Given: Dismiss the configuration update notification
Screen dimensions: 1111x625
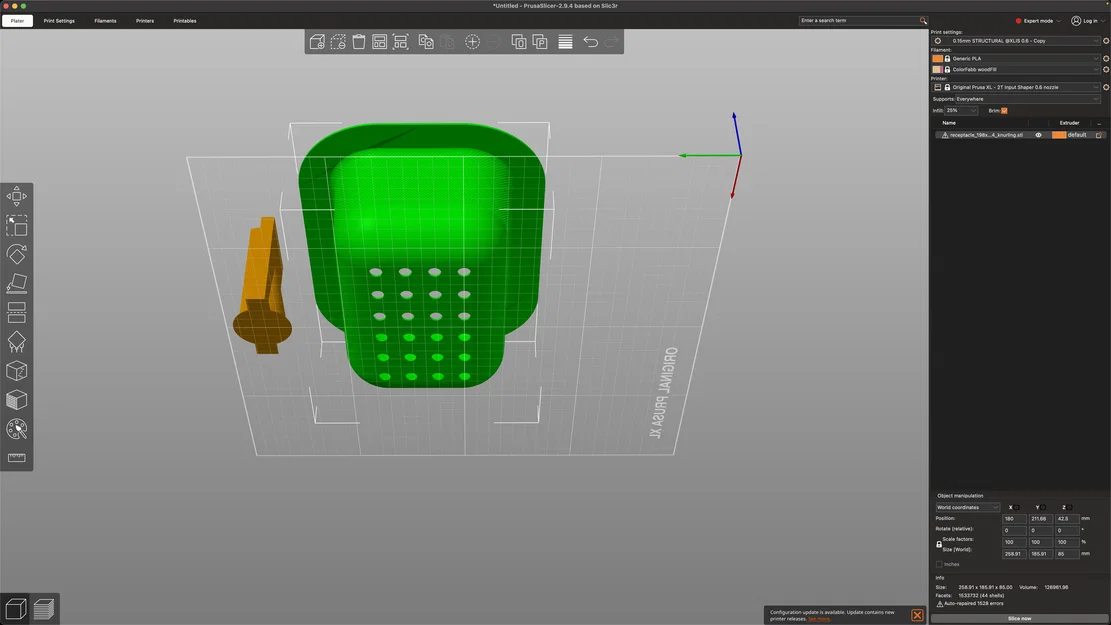Looking at the screenshot, I should click(917, 615).
